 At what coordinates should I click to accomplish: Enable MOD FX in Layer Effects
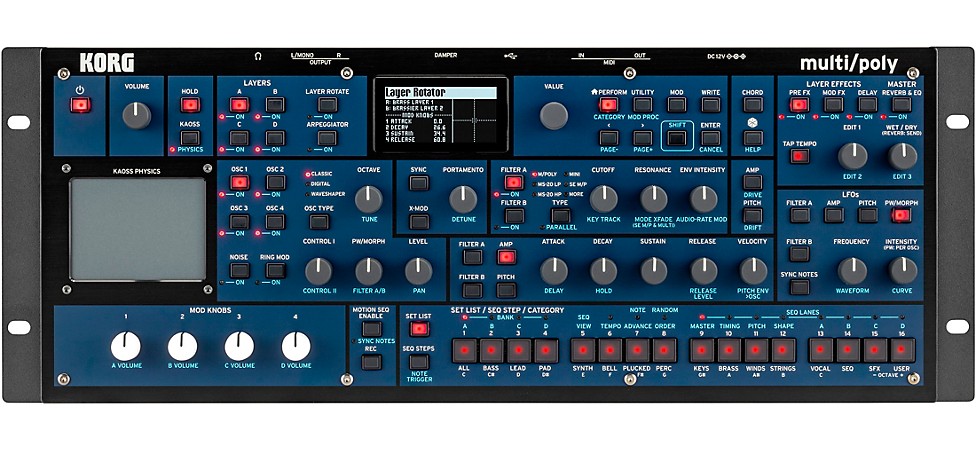(x=833, y=105)
